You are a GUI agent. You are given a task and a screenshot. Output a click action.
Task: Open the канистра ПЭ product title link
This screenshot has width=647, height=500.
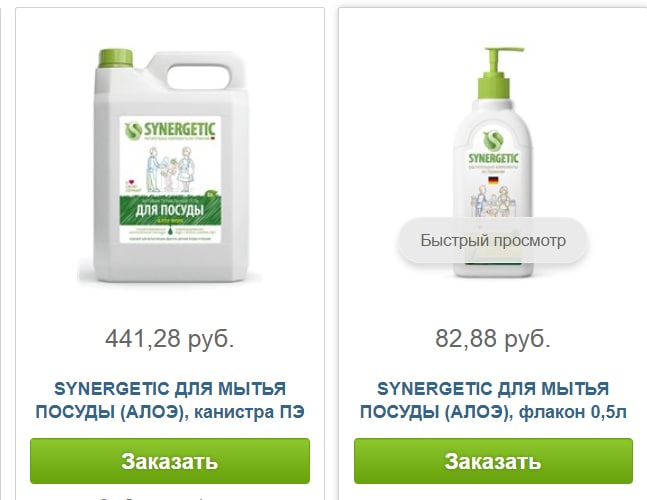click(x=170, y=400)
